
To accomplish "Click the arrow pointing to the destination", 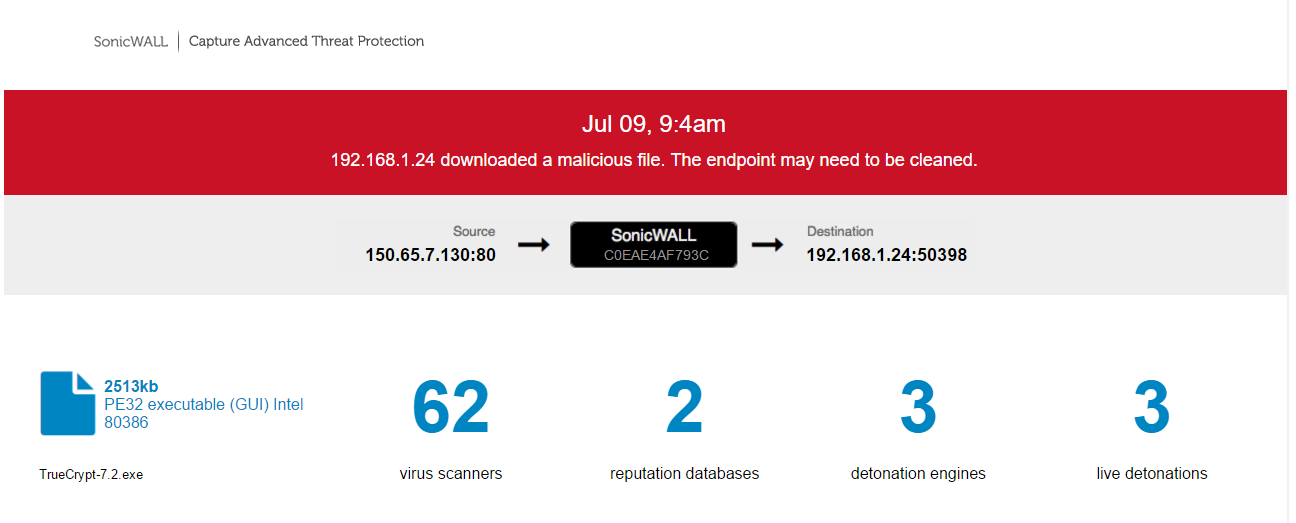I will 767,244.
